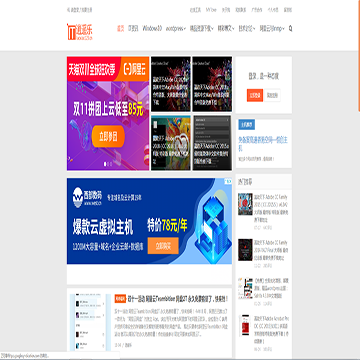Open the search magnifier icon in navigation
The image size is (360, 360).
click(290, 29)
